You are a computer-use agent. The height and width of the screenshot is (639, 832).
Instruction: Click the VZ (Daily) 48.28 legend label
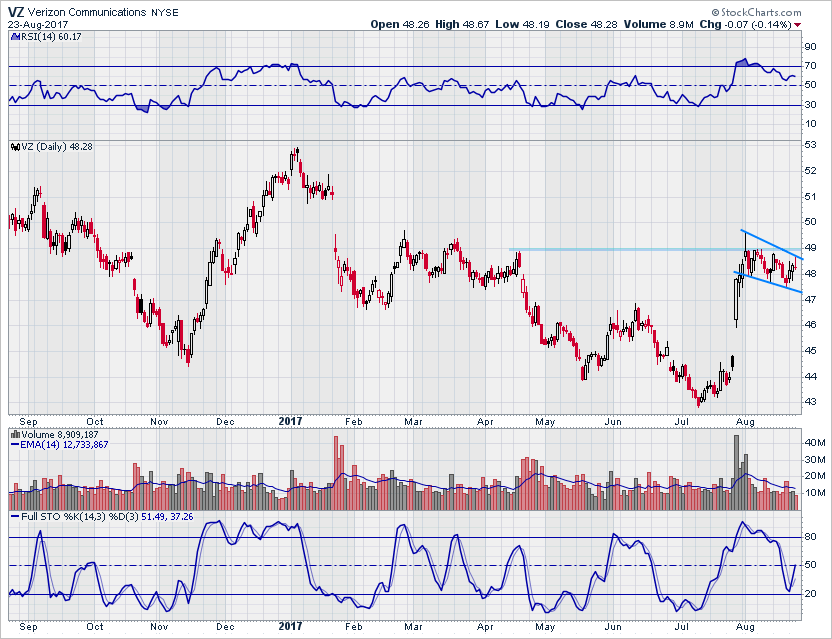pos(57,146)
